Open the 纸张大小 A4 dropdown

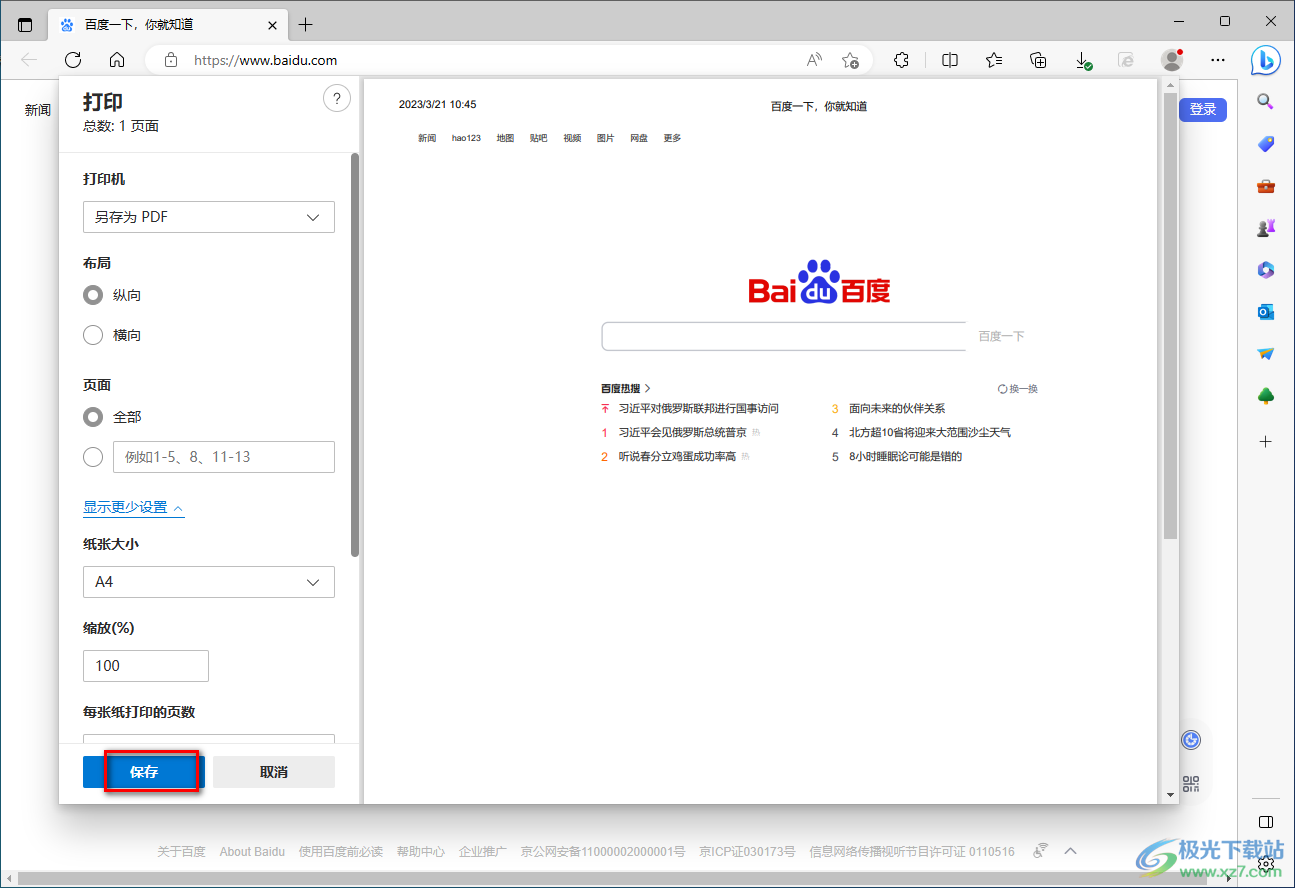(209, 582)
